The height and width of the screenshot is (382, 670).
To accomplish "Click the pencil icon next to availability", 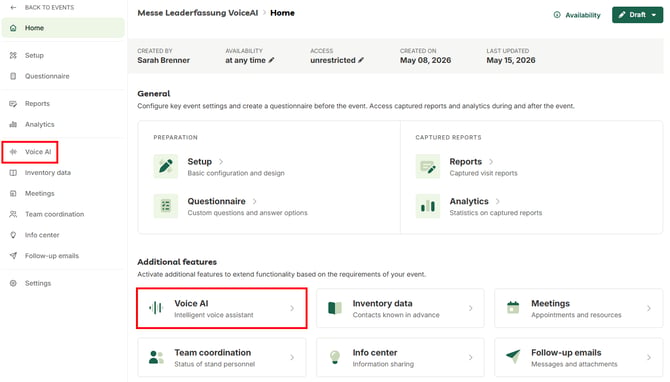I will click(271, 60).
